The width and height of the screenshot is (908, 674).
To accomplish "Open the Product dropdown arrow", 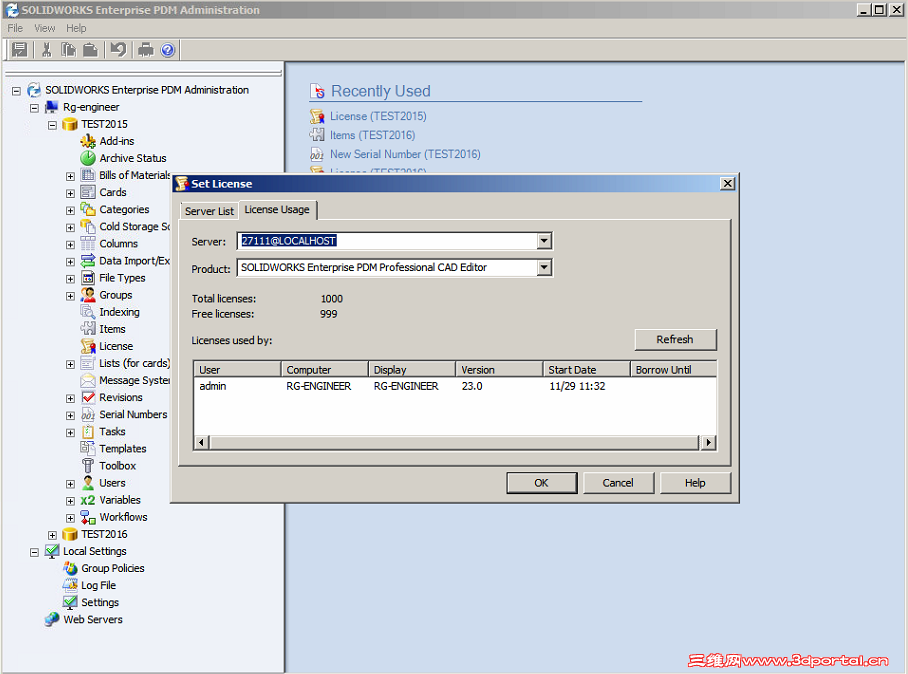I will [x=544, y=268].
